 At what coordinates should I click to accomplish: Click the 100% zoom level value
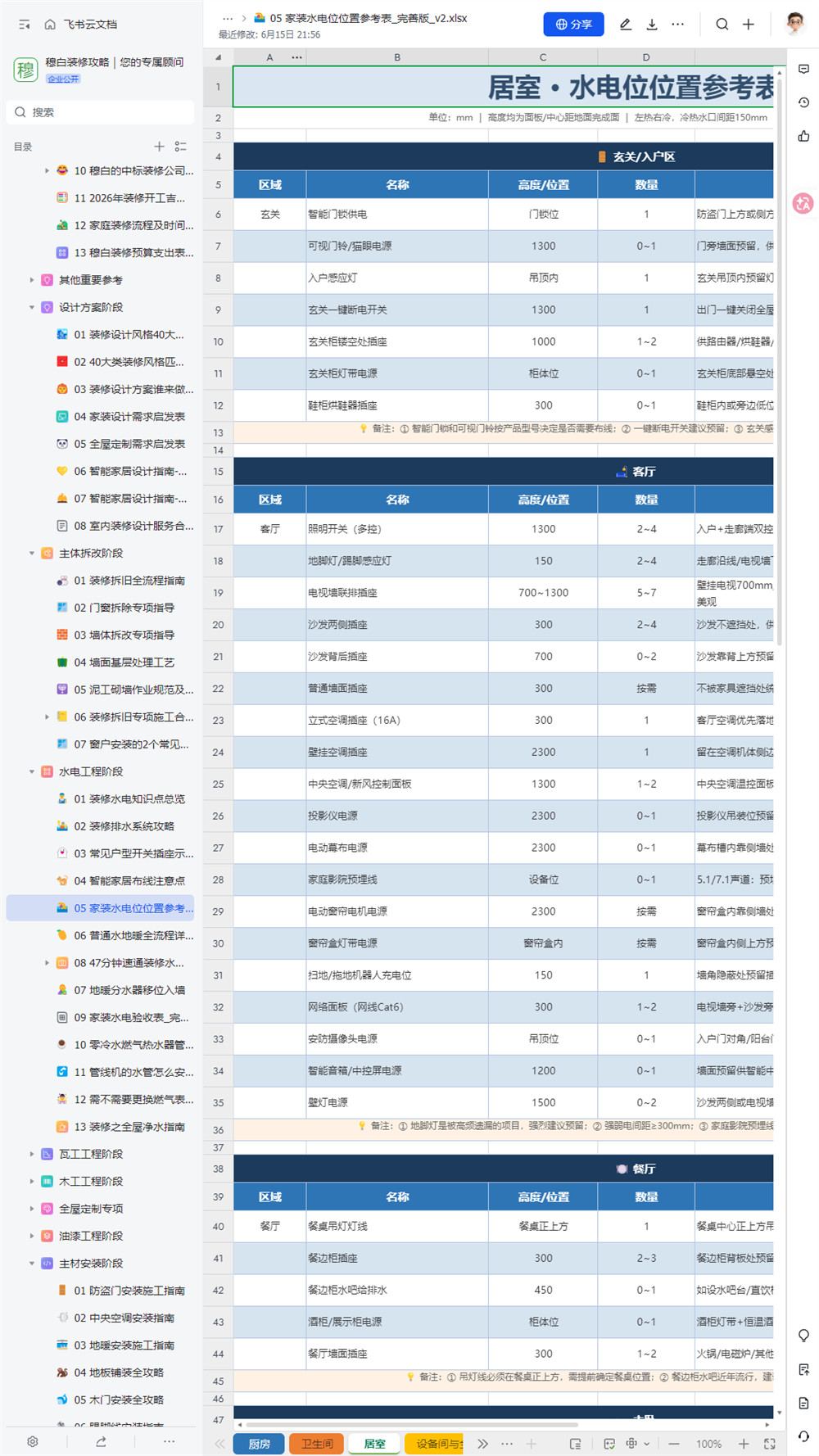[708, 1444]
